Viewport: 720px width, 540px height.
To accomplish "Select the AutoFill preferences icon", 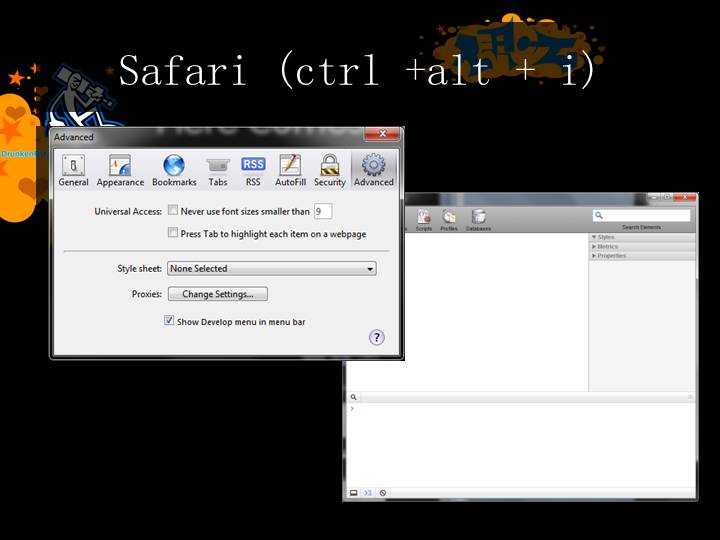I will click(290, 170).
